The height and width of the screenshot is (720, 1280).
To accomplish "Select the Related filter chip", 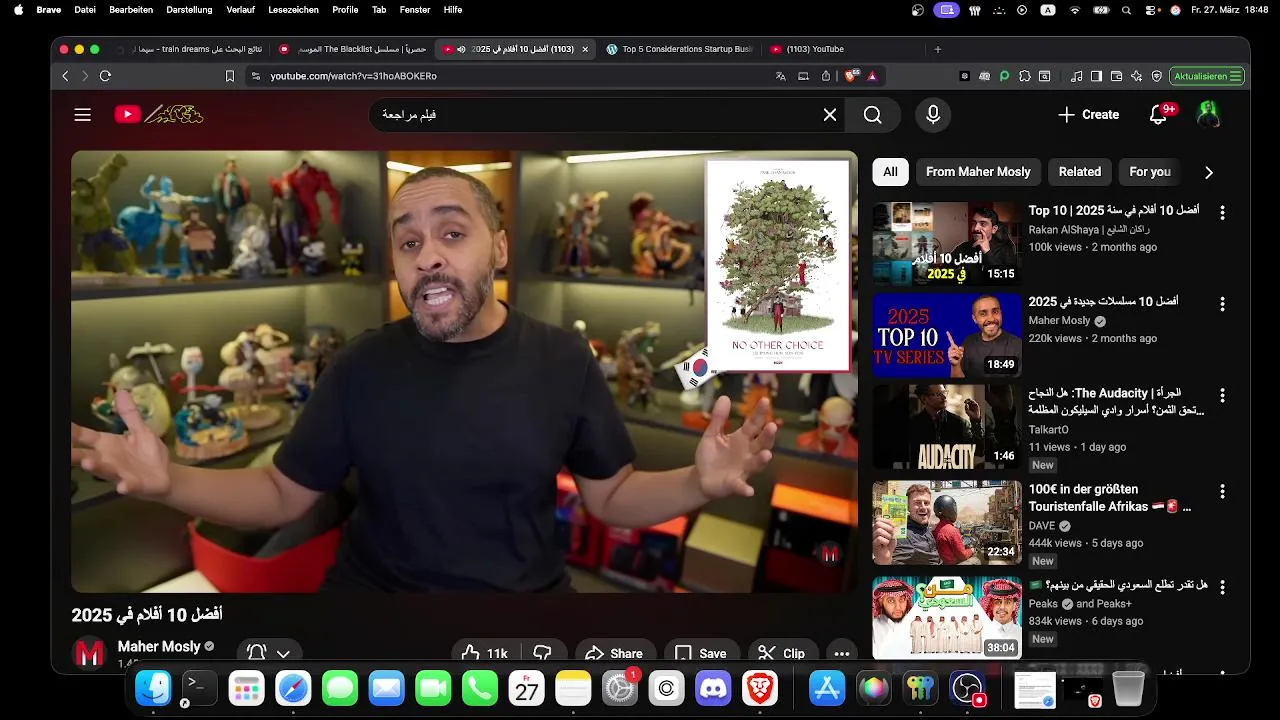I will pyautogui.click(x=1080, y=172).
